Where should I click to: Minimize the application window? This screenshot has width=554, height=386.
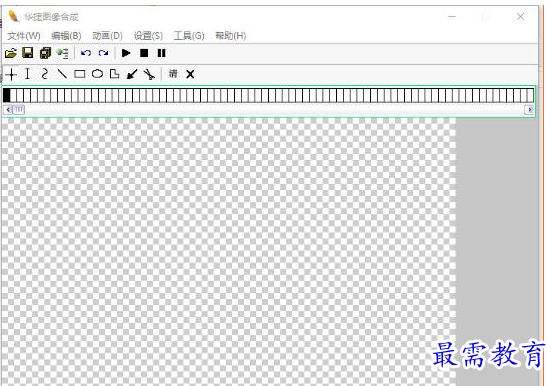[x=452, y=16]
